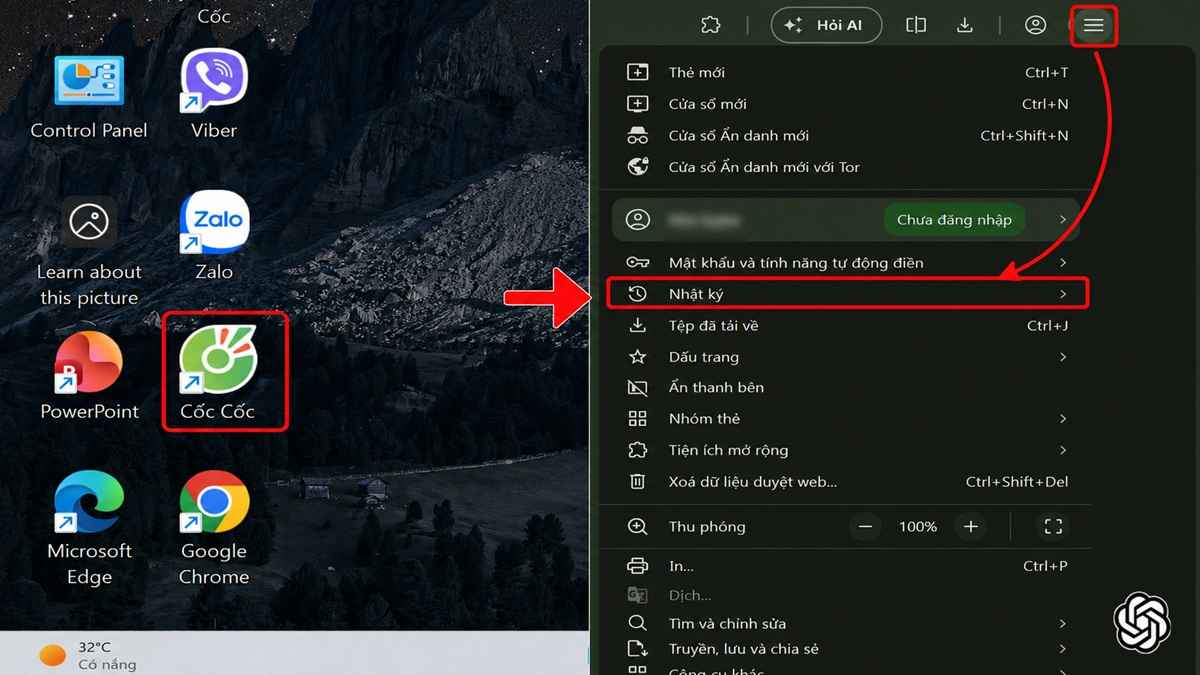Click the history clock icon beside Nhật ký

[637, 294]
